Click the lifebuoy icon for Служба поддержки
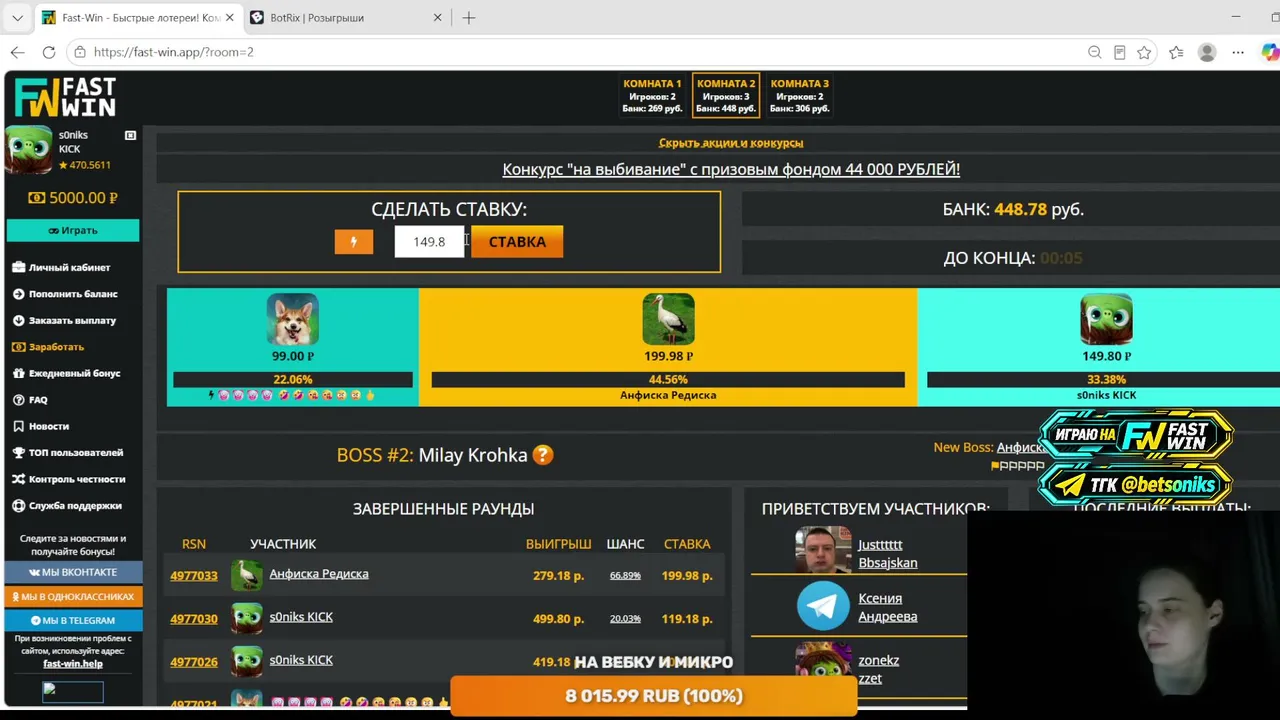Viewport: 1280px width, 720px height. [x=19, y=506]
